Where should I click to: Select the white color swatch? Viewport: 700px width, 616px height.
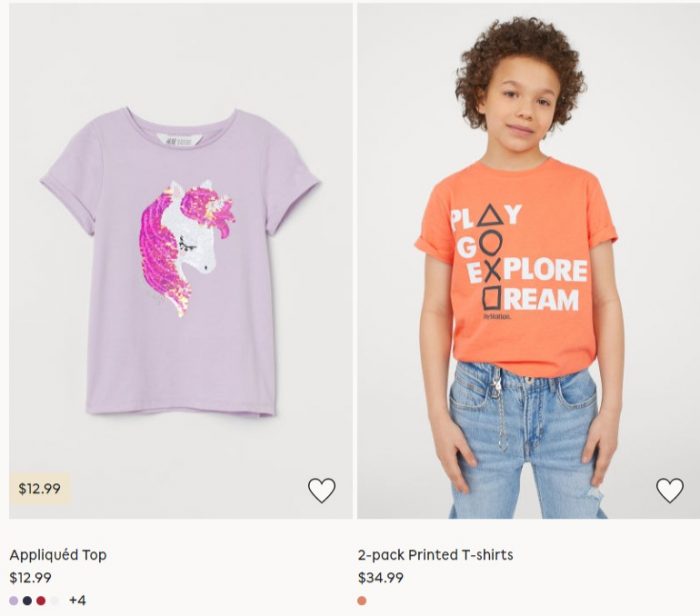[55, 600]
